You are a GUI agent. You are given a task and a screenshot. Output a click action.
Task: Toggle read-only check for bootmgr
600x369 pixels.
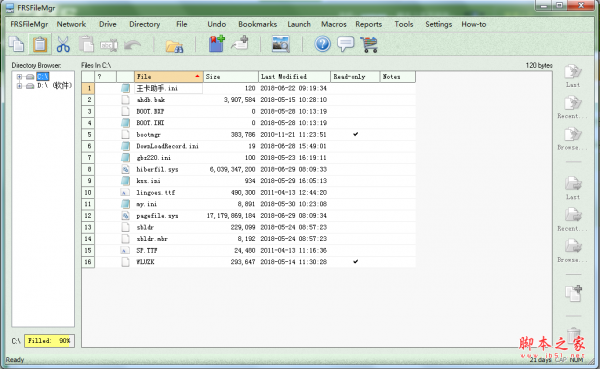pos(355,134)
